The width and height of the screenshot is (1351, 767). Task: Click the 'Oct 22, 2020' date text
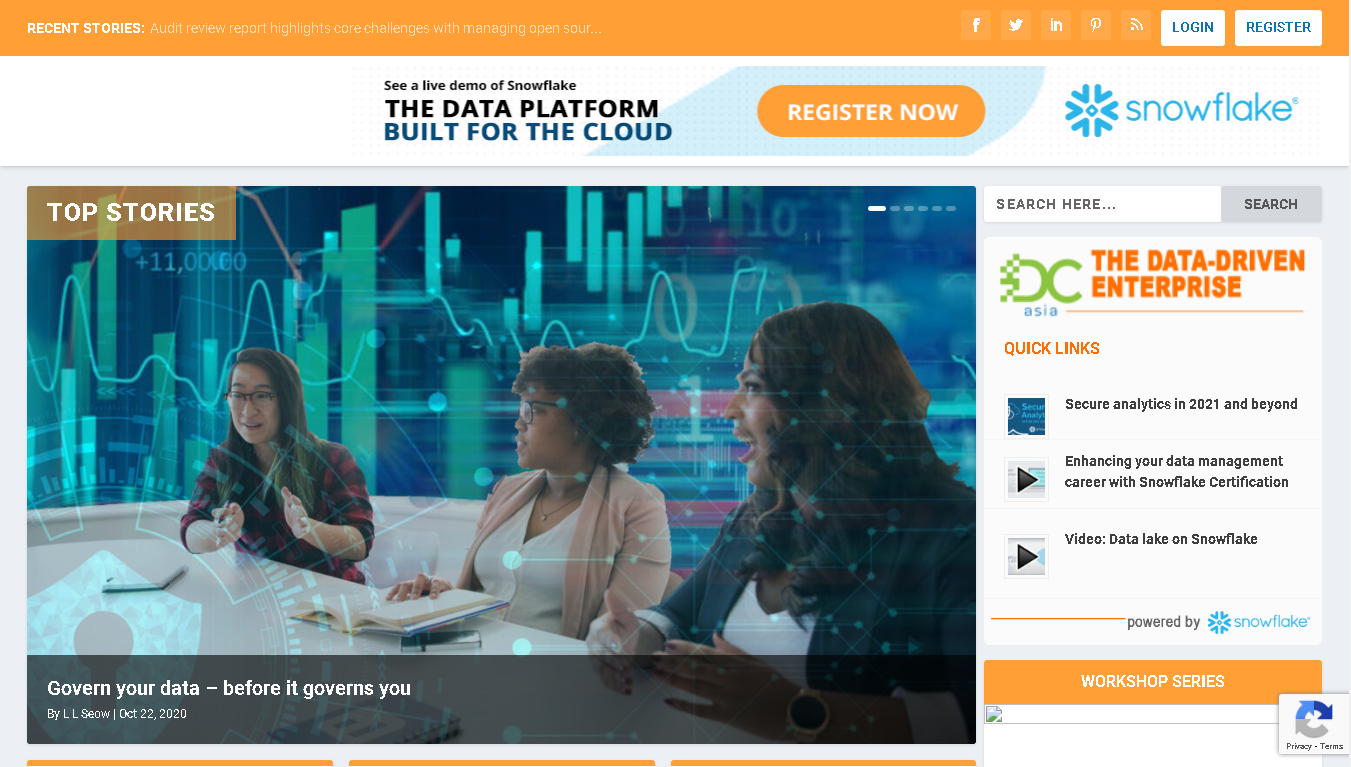(153, 714)
